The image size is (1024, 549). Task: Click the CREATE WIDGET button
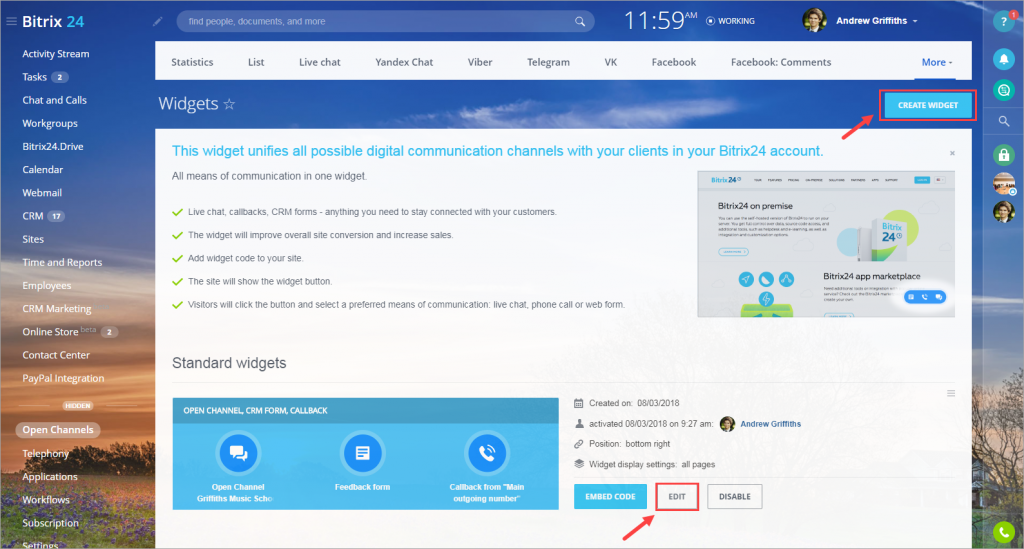pyautogui.click(x=927, y=105)
